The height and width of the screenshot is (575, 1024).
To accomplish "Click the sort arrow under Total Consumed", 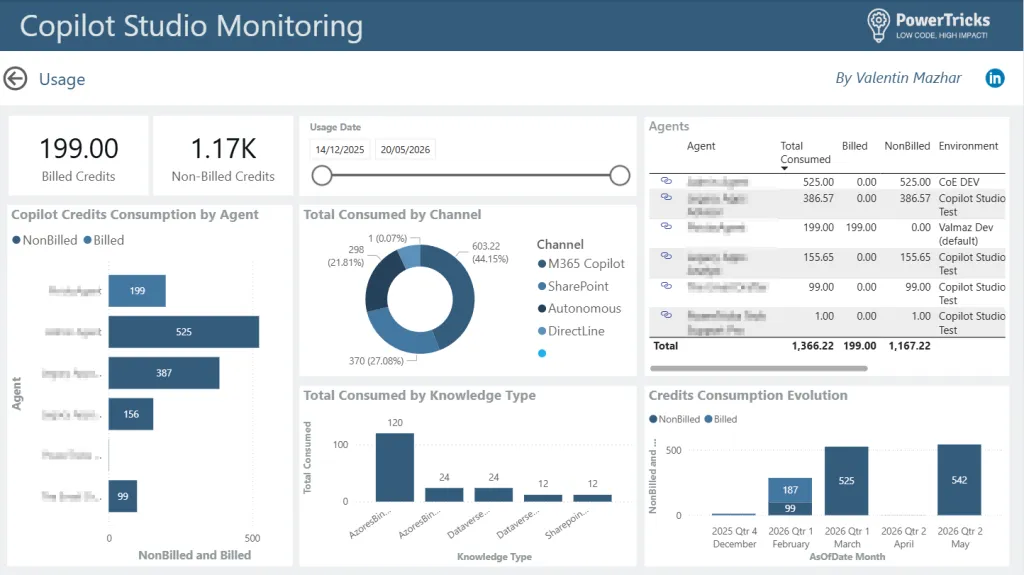I will 784,169.
